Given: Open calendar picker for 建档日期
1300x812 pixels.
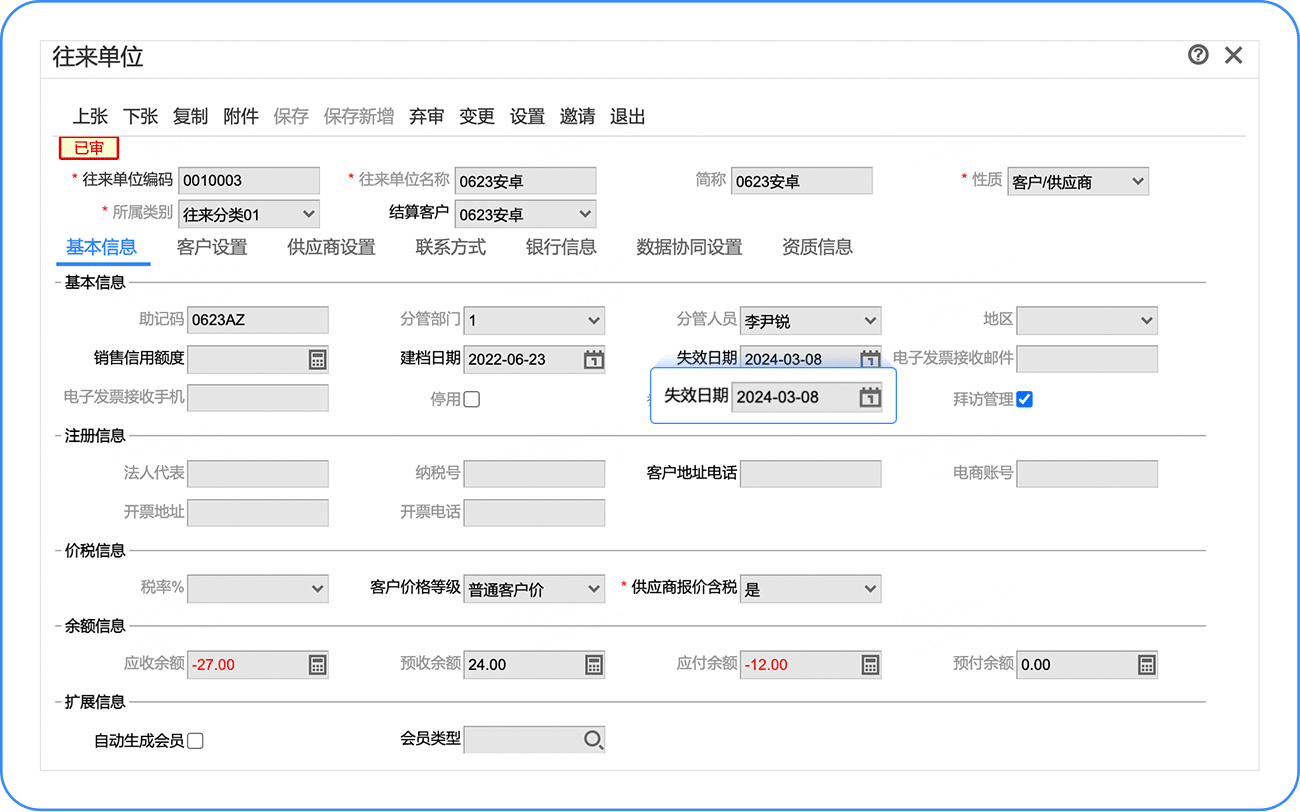Looking at the screenshot, I should coord(594,359).
